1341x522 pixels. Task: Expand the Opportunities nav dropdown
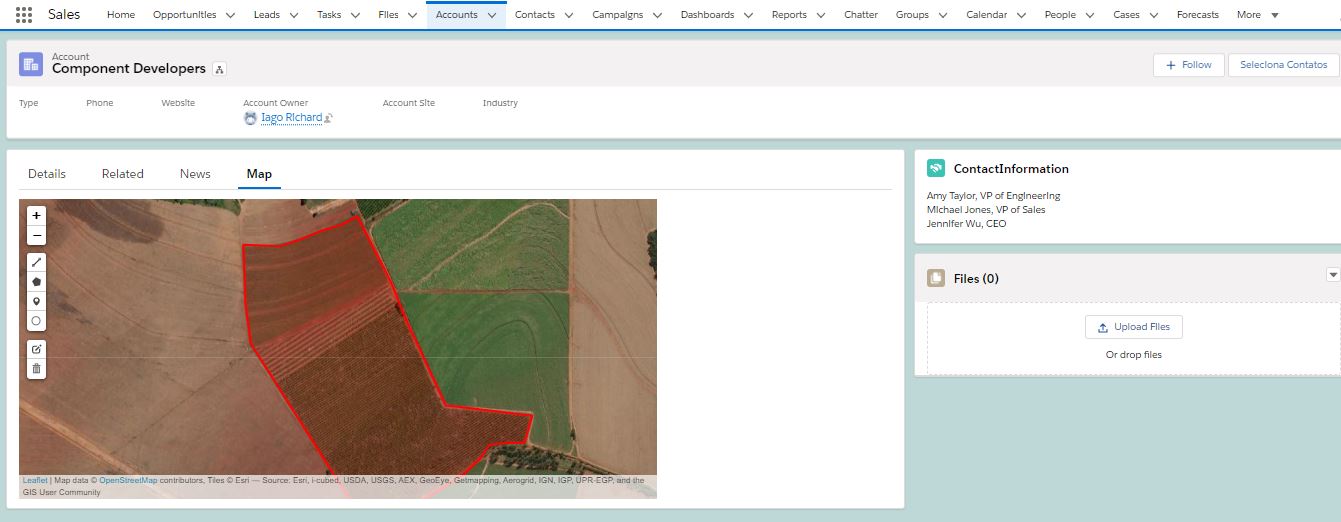click(231, 15)
